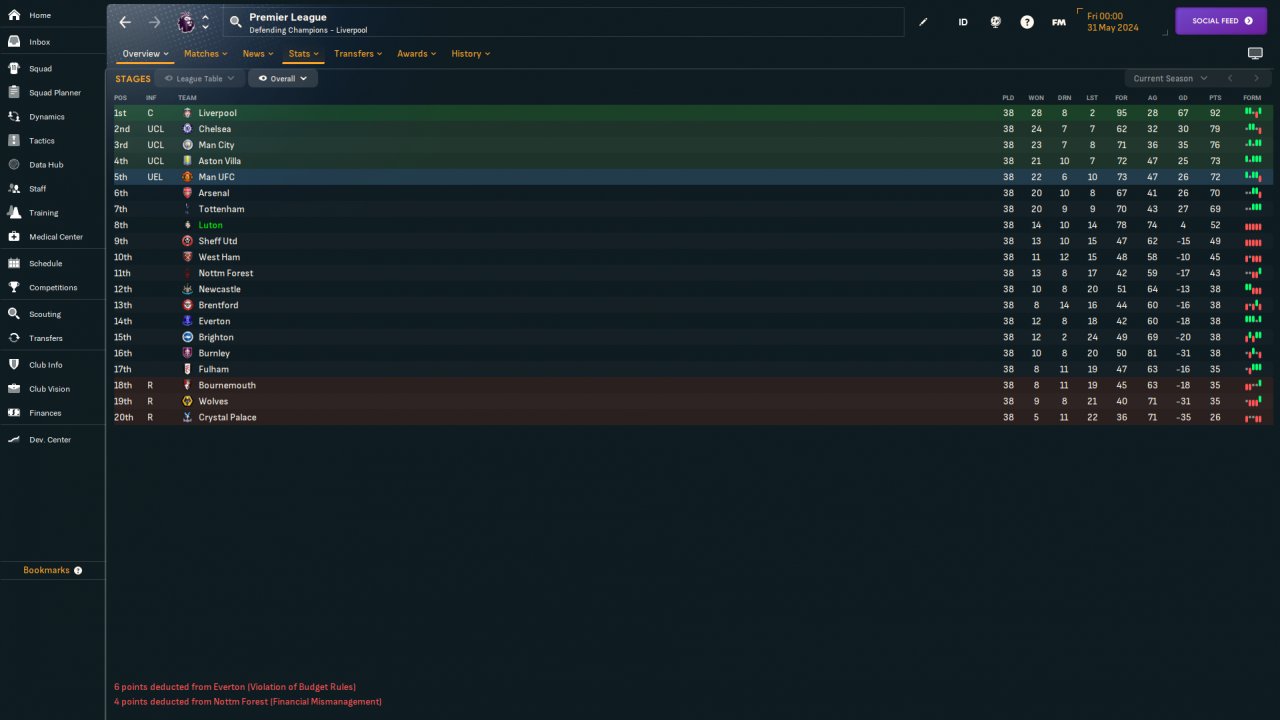Sort table by TEAM column header
Viewport: 1280px width, 720px height.
pyautogui.click(x=187, y=97)
